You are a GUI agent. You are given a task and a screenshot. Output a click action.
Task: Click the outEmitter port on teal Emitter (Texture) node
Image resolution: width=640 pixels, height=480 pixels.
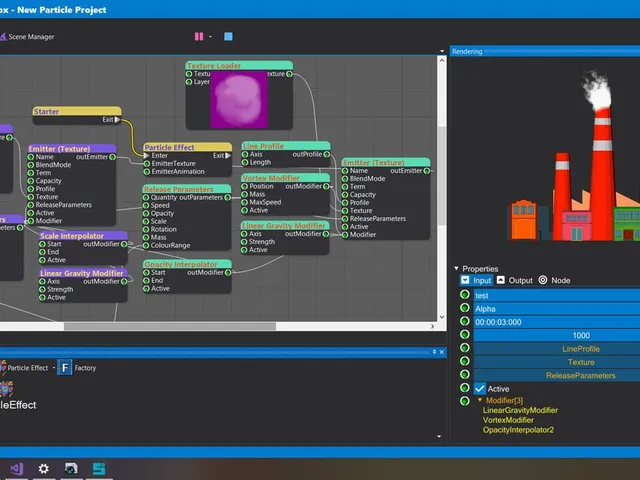point(426,171)
